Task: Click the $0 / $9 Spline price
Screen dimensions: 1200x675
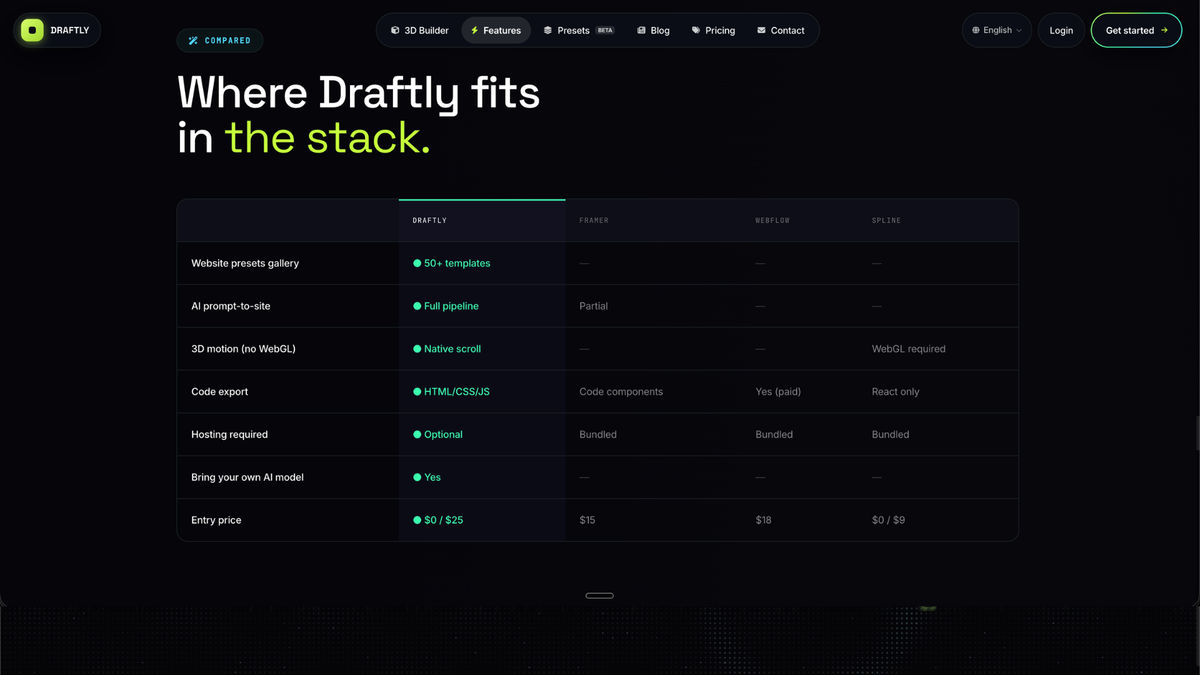Action: click(888, 520)
